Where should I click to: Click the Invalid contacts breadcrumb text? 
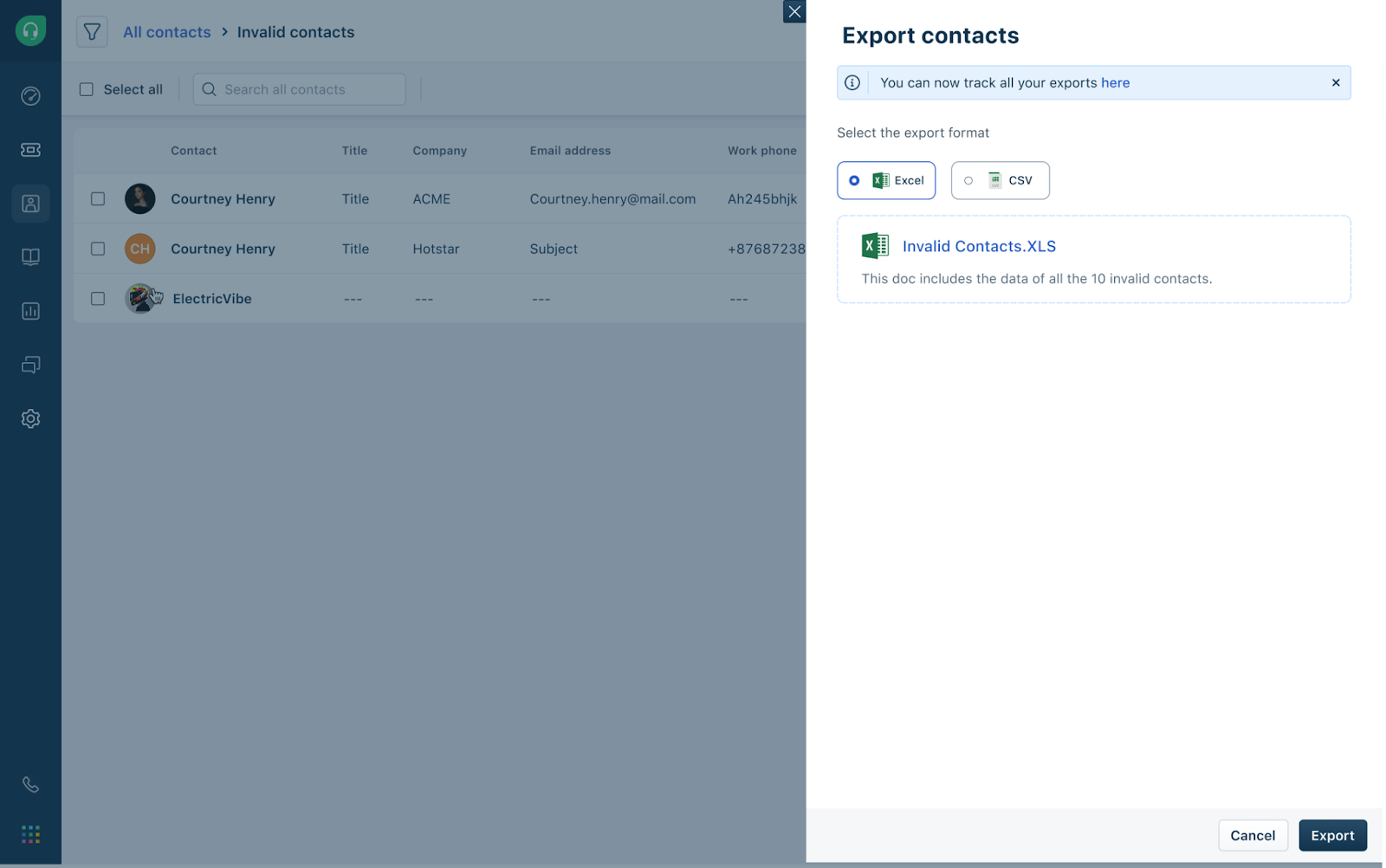[x=295, y=32]
